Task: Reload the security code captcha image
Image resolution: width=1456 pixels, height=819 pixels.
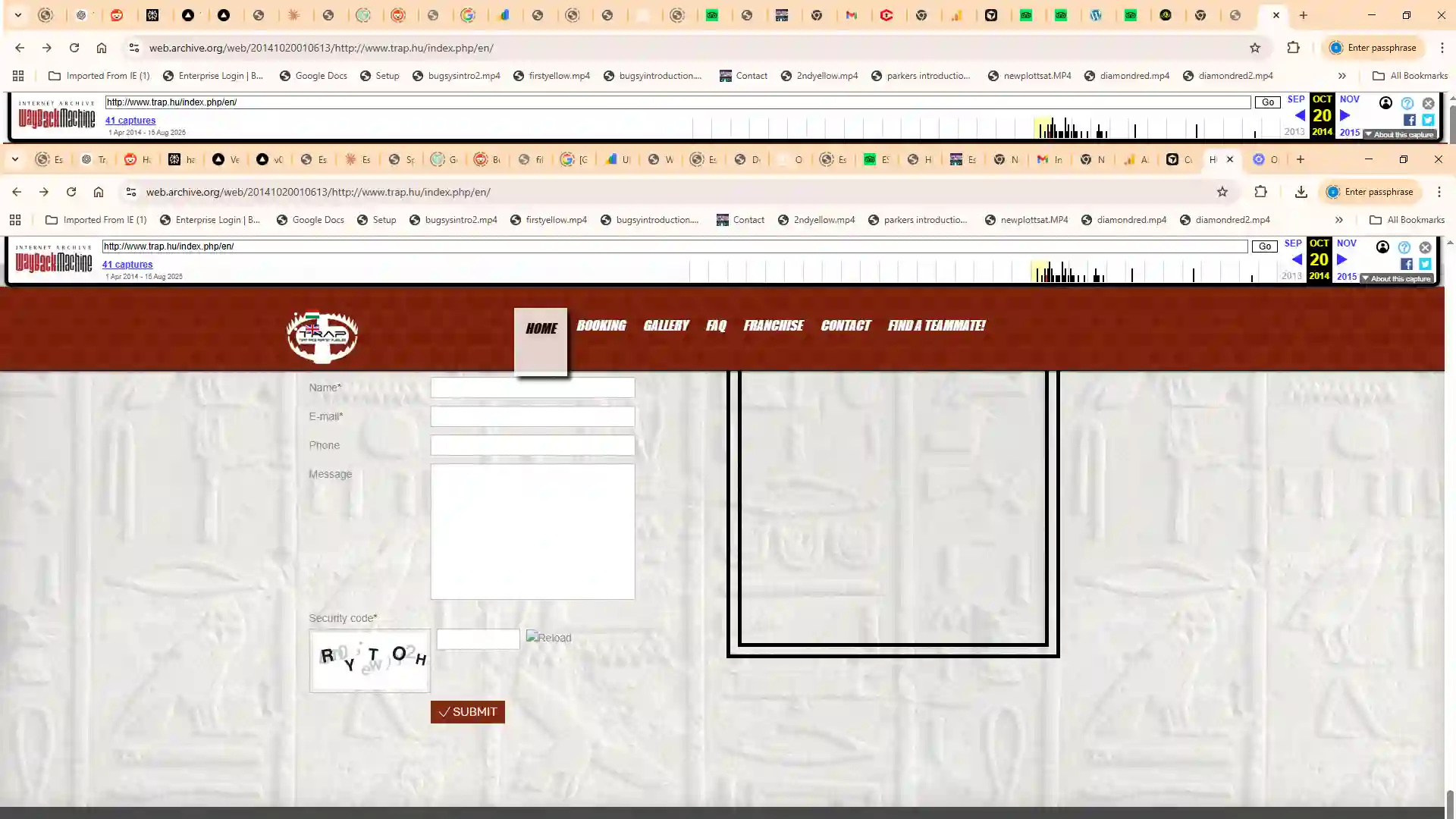Action: [548, 638]
